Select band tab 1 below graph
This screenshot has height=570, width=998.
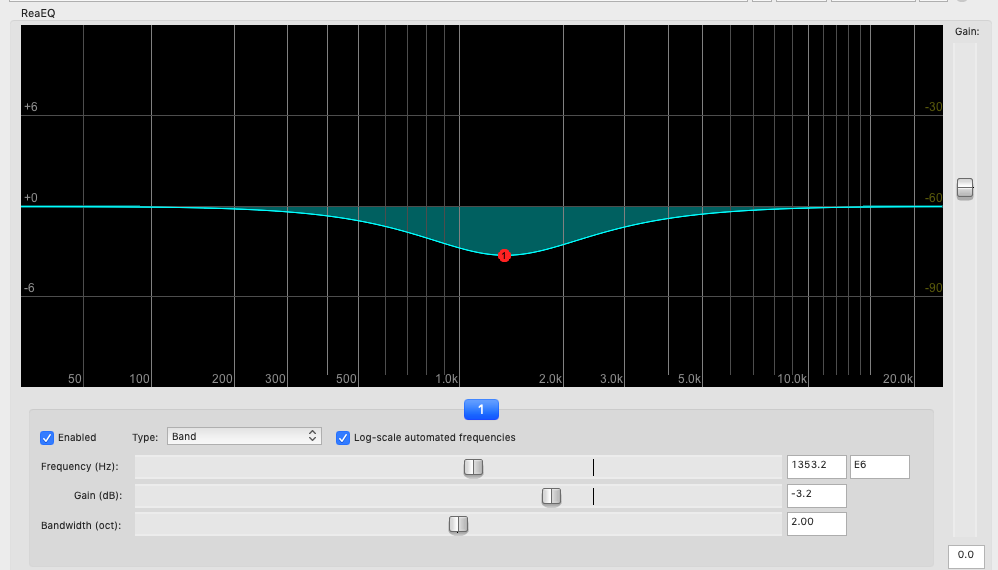click(x=481, y=410)
